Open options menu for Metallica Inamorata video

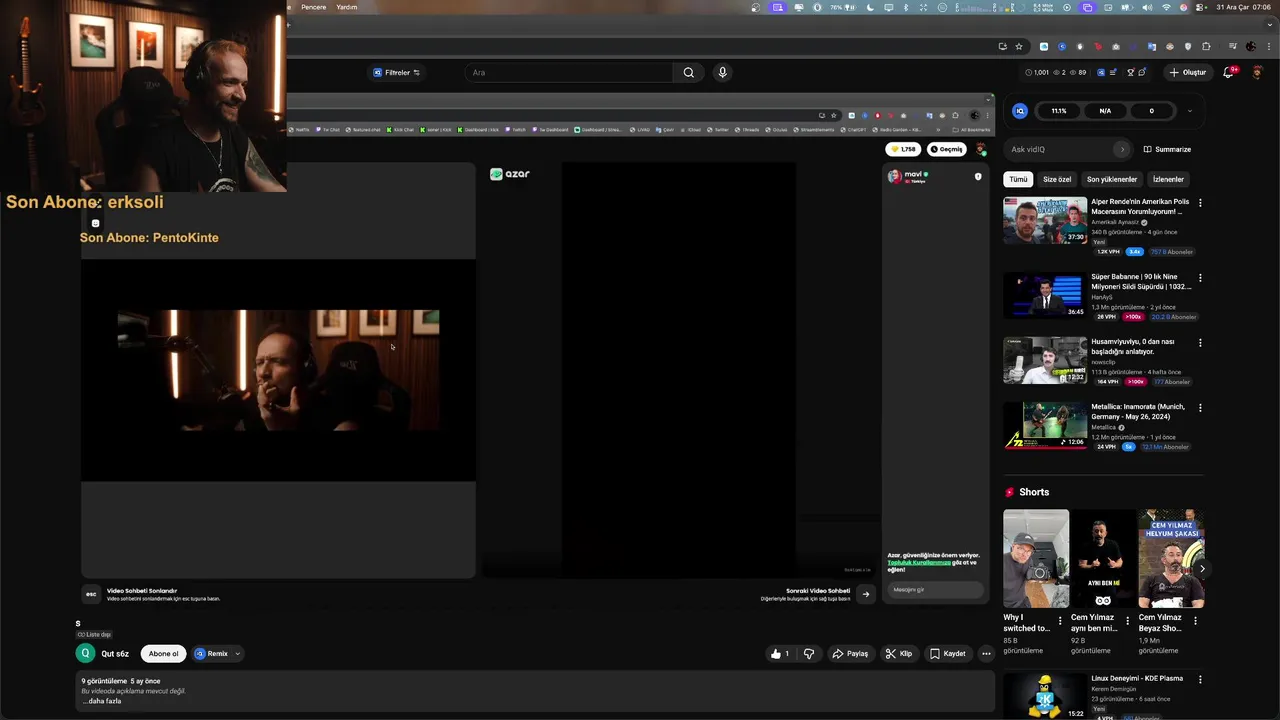tap(1200, 408)
